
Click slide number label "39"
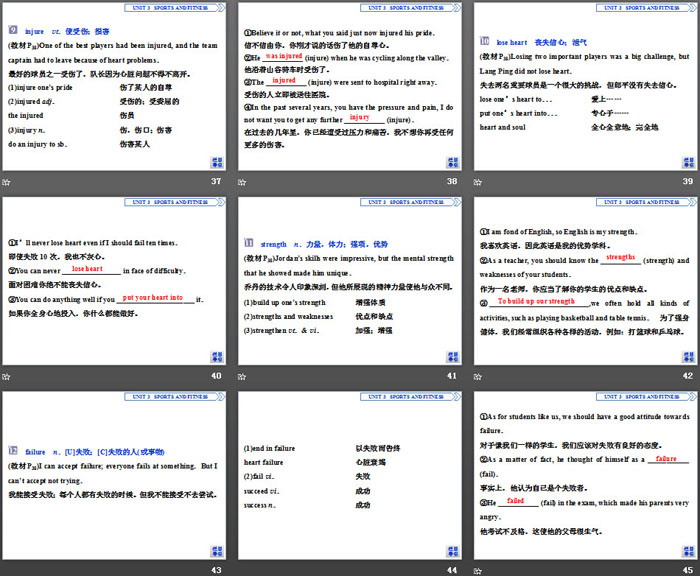[x=688, y=181]
